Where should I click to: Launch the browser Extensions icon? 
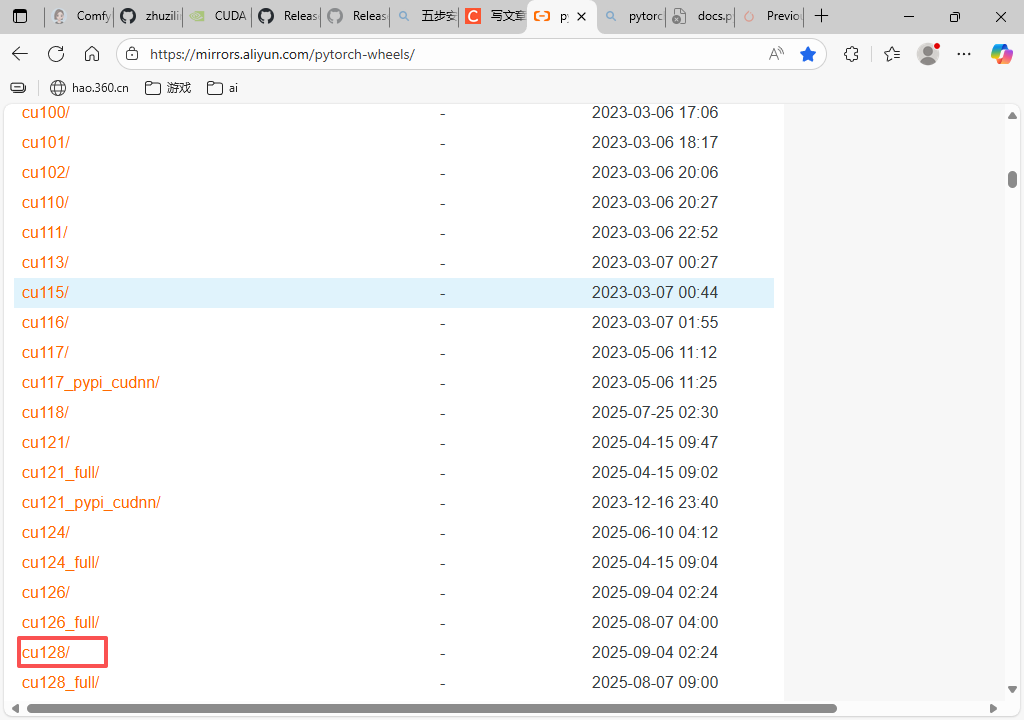click(851, 54)
